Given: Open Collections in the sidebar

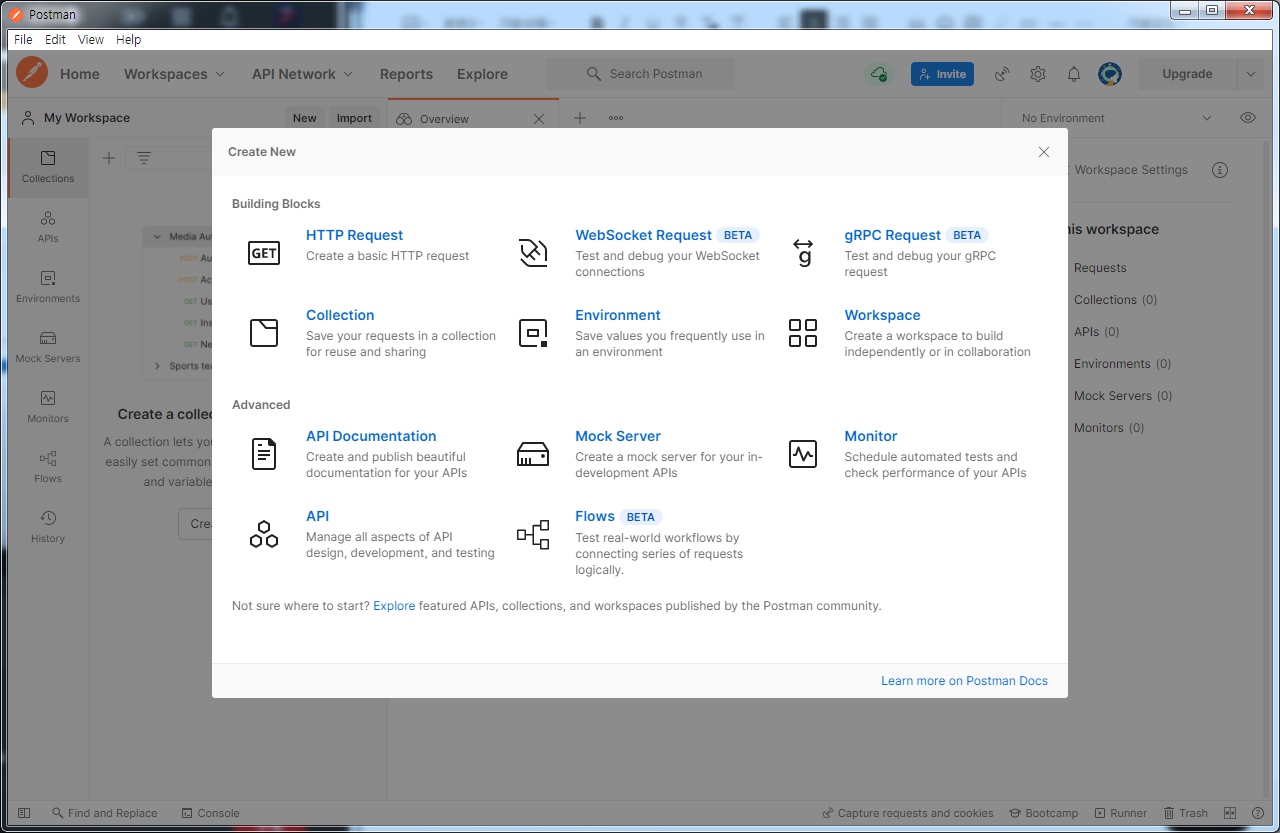Looking at the screenshot, I should [x=48, y=167].
